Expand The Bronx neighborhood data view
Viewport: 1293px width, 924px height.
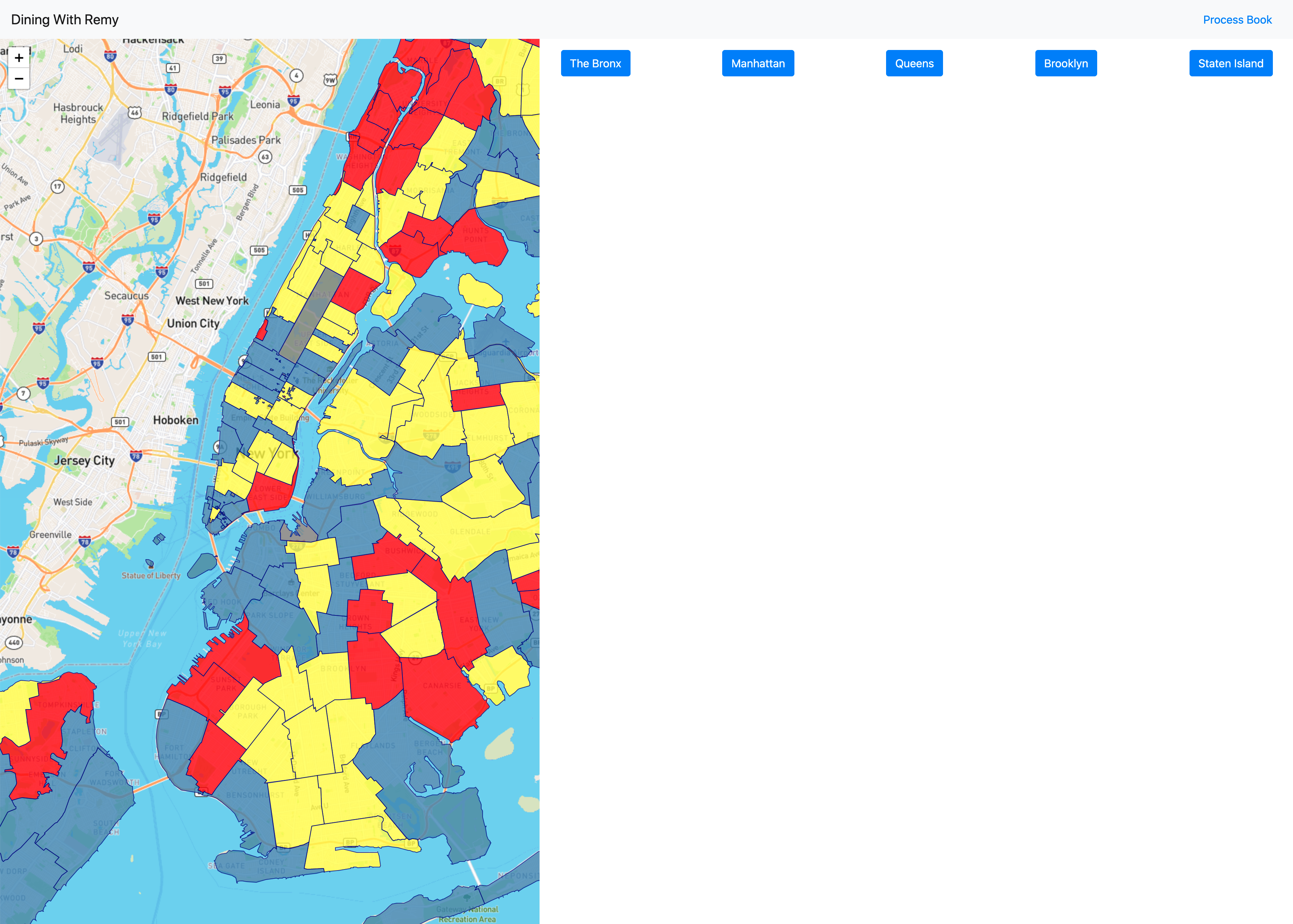tap(597, 63)
